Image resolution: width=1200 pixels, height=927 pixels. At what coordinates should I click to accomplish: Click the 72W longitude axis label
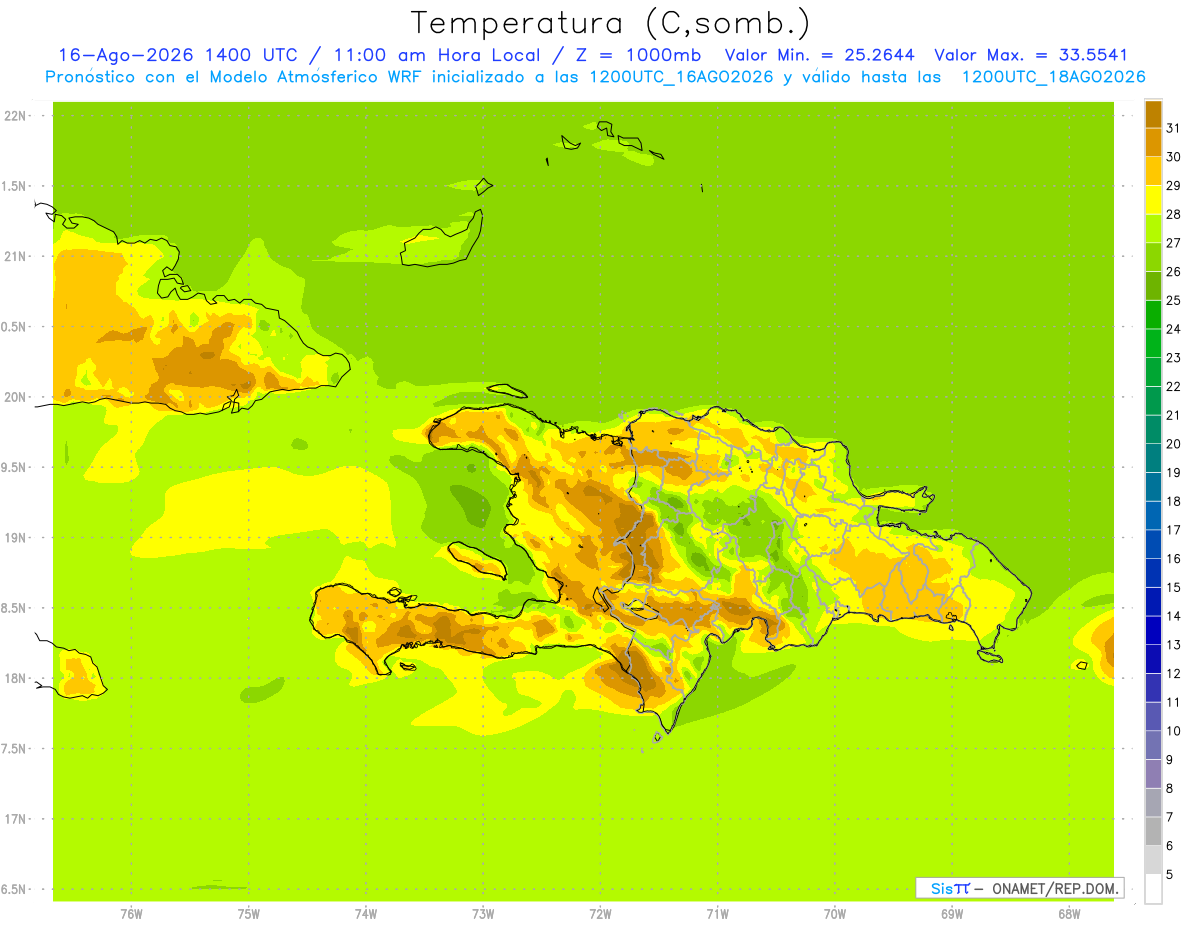point(601,913)
